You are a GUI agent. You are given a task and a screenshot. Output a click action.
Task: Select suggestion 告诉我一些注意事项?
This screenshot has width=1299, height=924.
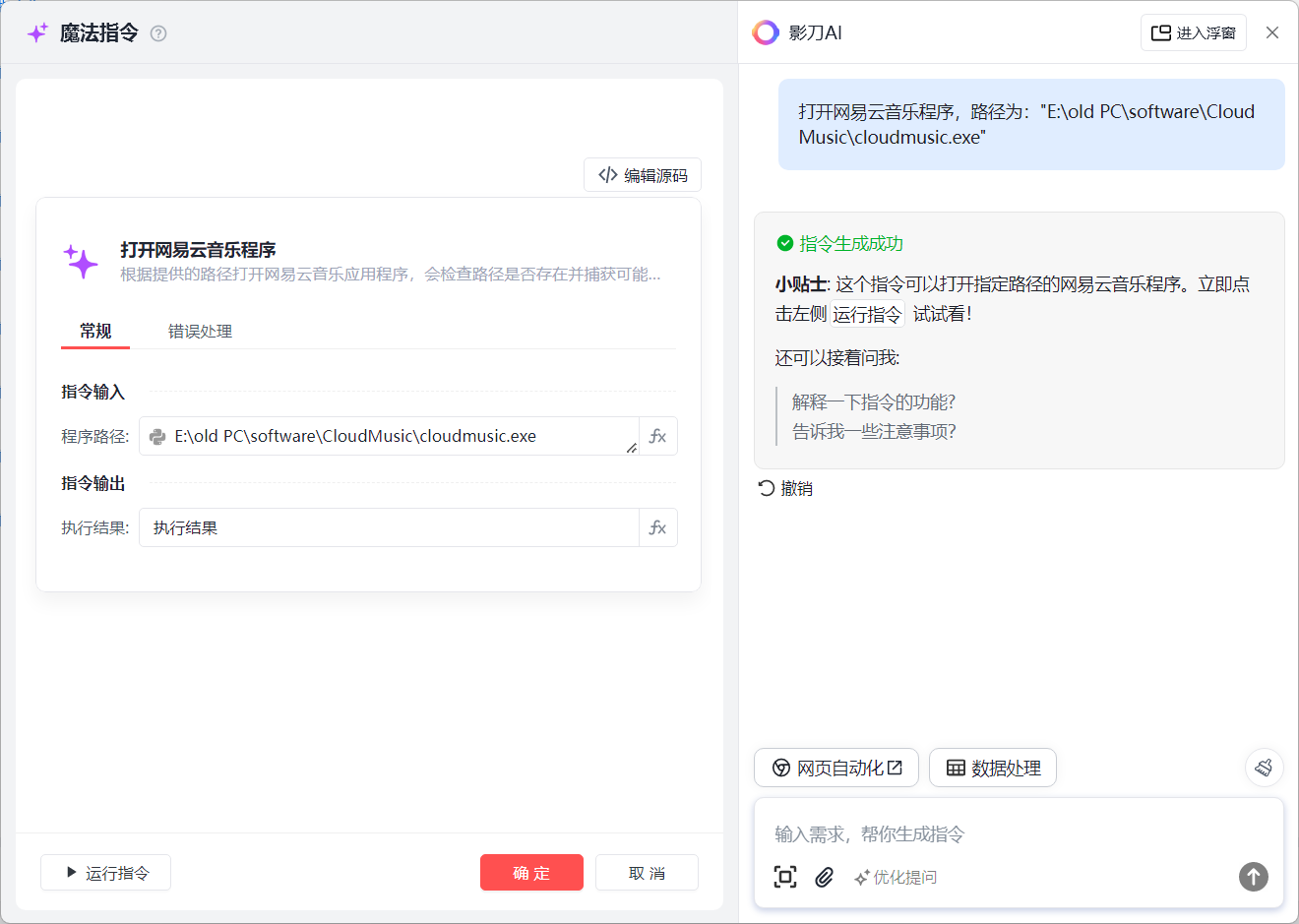874,431
